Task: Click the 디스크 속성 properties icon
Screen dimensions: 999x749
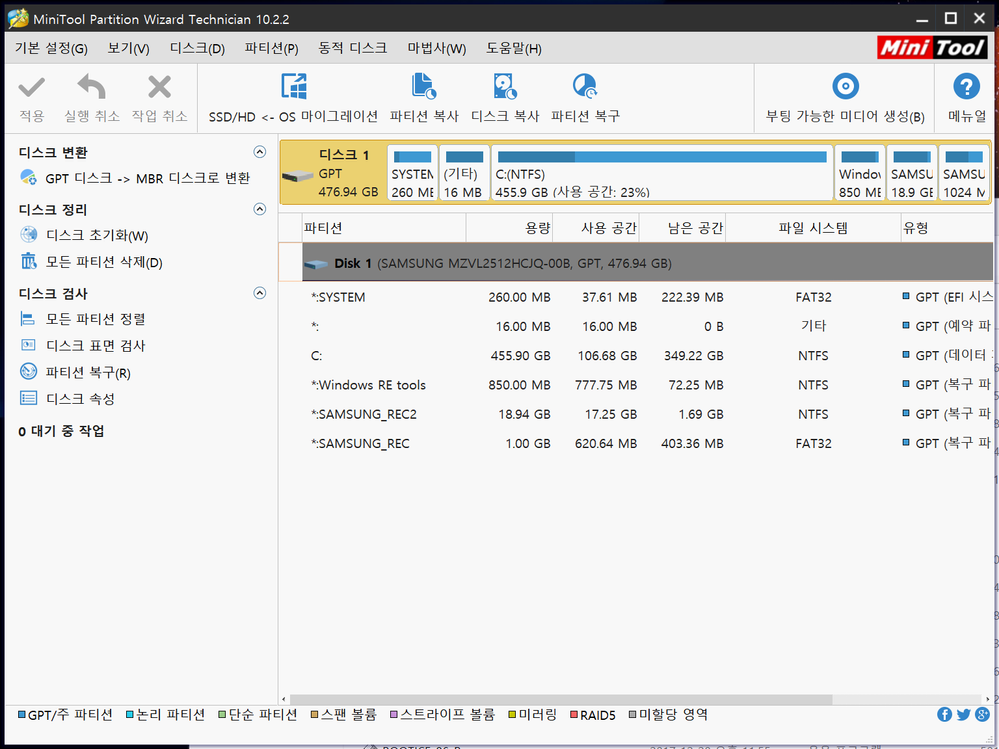Action: (x=28, y=398)
